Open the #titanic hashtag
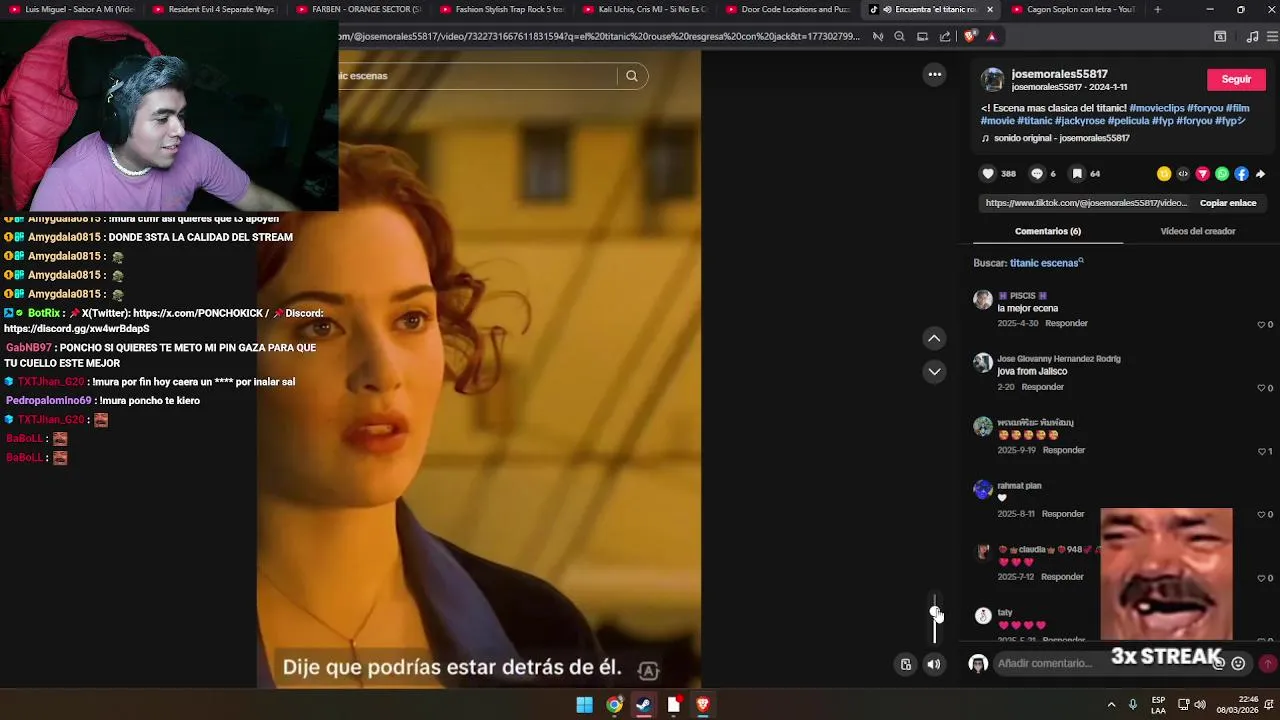 click(1034, 121)
